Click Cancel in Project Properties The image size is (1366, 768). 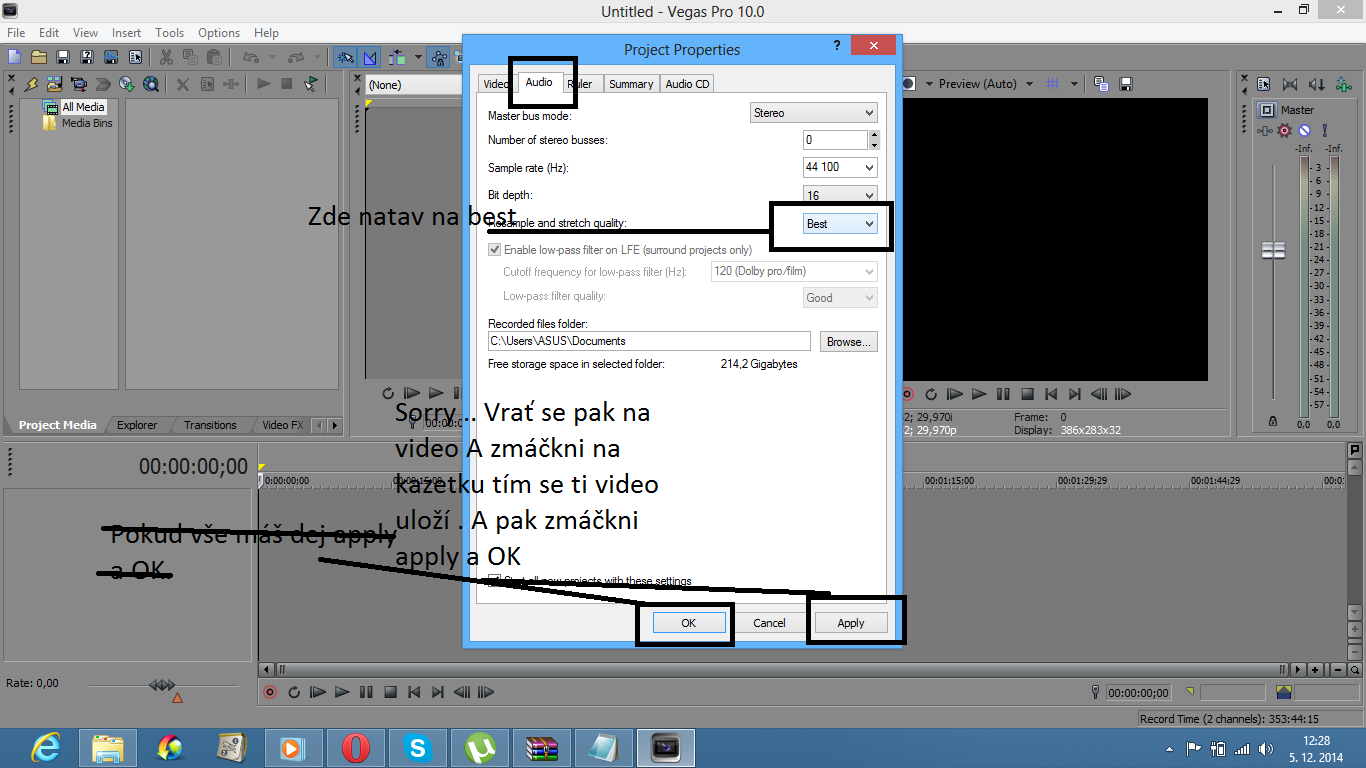pyautogui.click(x=769, y=622)
